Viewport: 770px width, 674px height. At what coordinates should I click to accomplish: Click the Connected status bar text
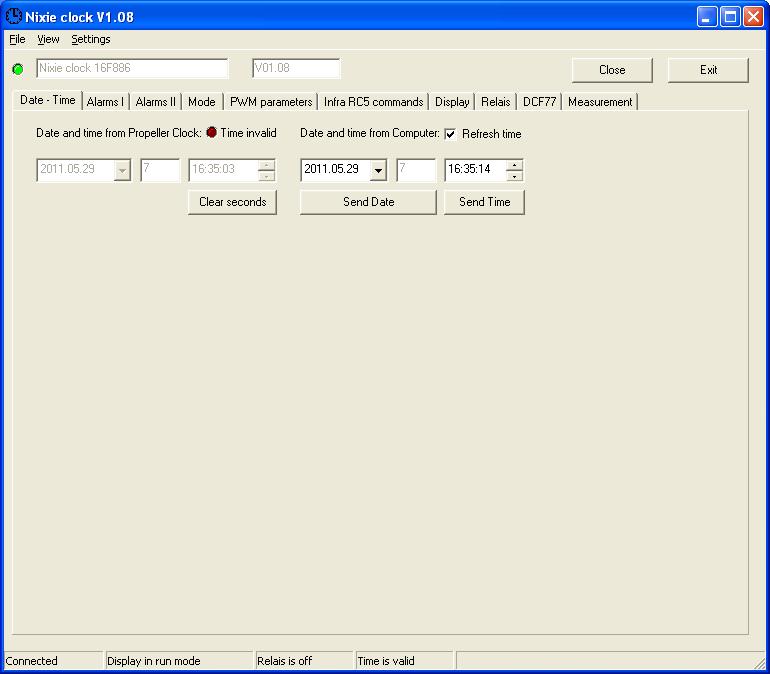coord(31,661)
